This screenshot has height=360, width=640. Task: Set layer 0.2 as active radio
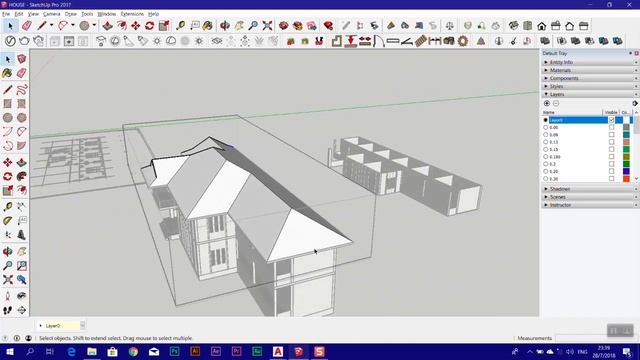click(x=546, y=164)
